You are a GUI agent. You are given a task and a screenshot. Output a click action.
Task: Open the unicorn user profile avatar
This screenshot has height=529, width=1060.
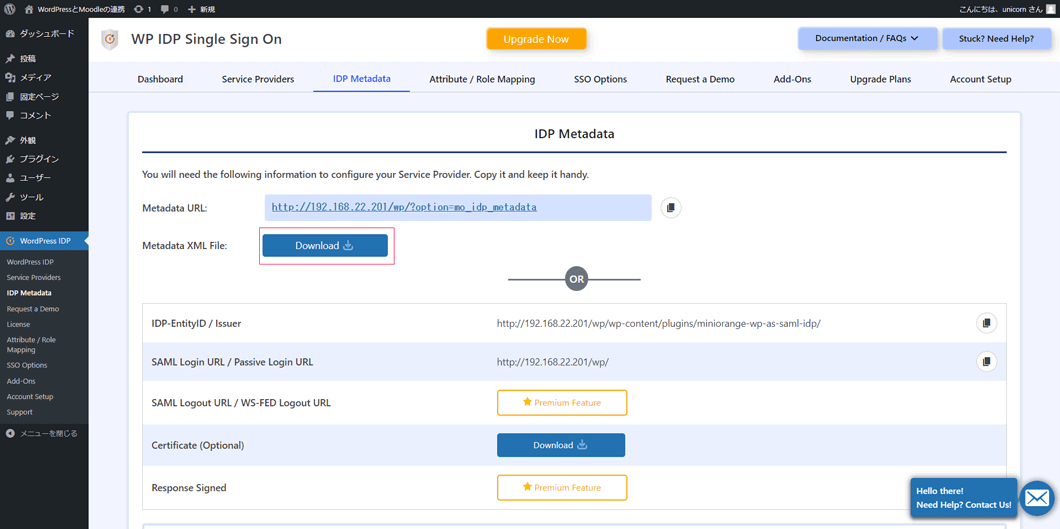pyautogui.click(x=1049, y=9)
